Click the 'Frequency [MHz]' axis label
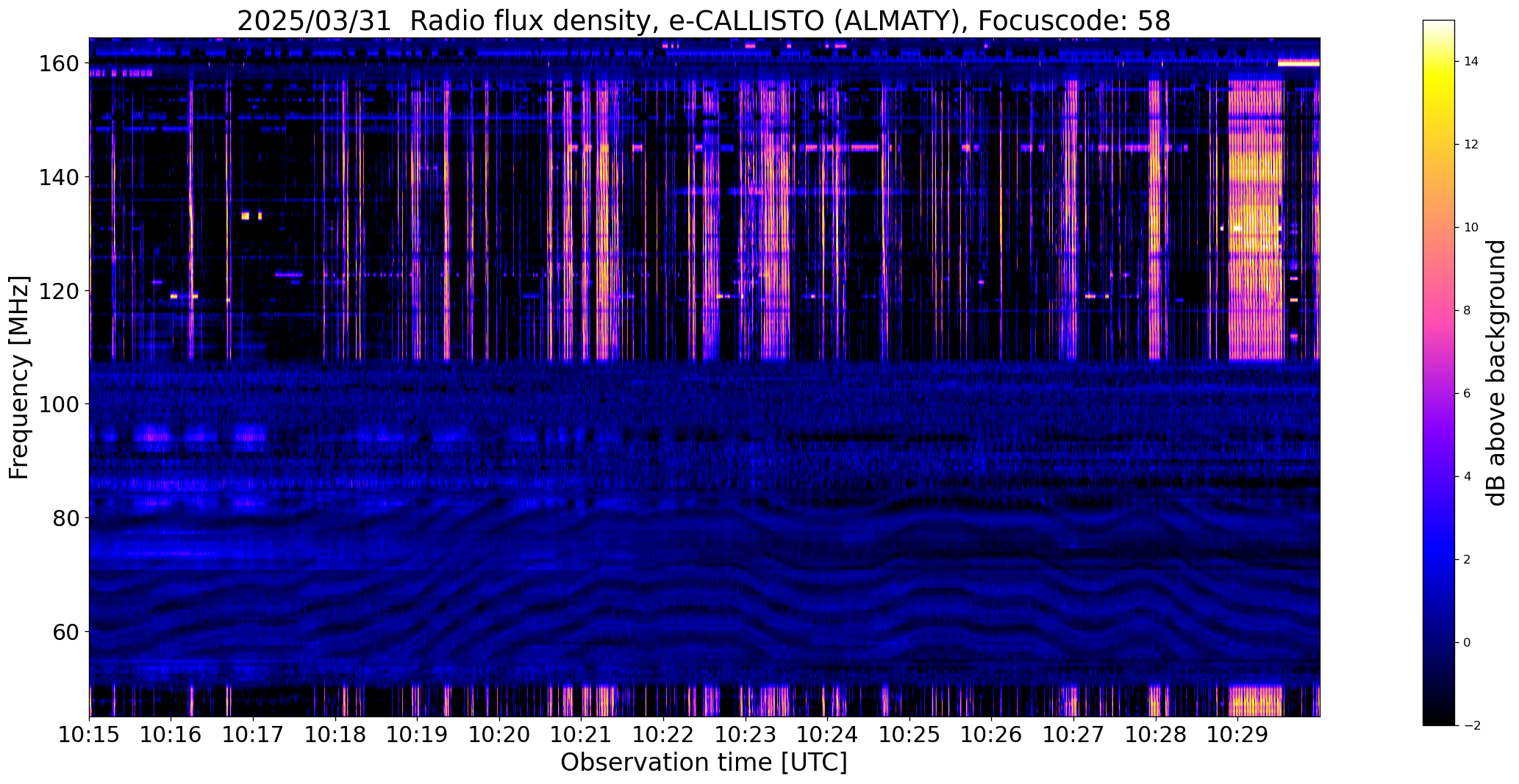This screenshot has width=1519, height=784. click(19, 377)
